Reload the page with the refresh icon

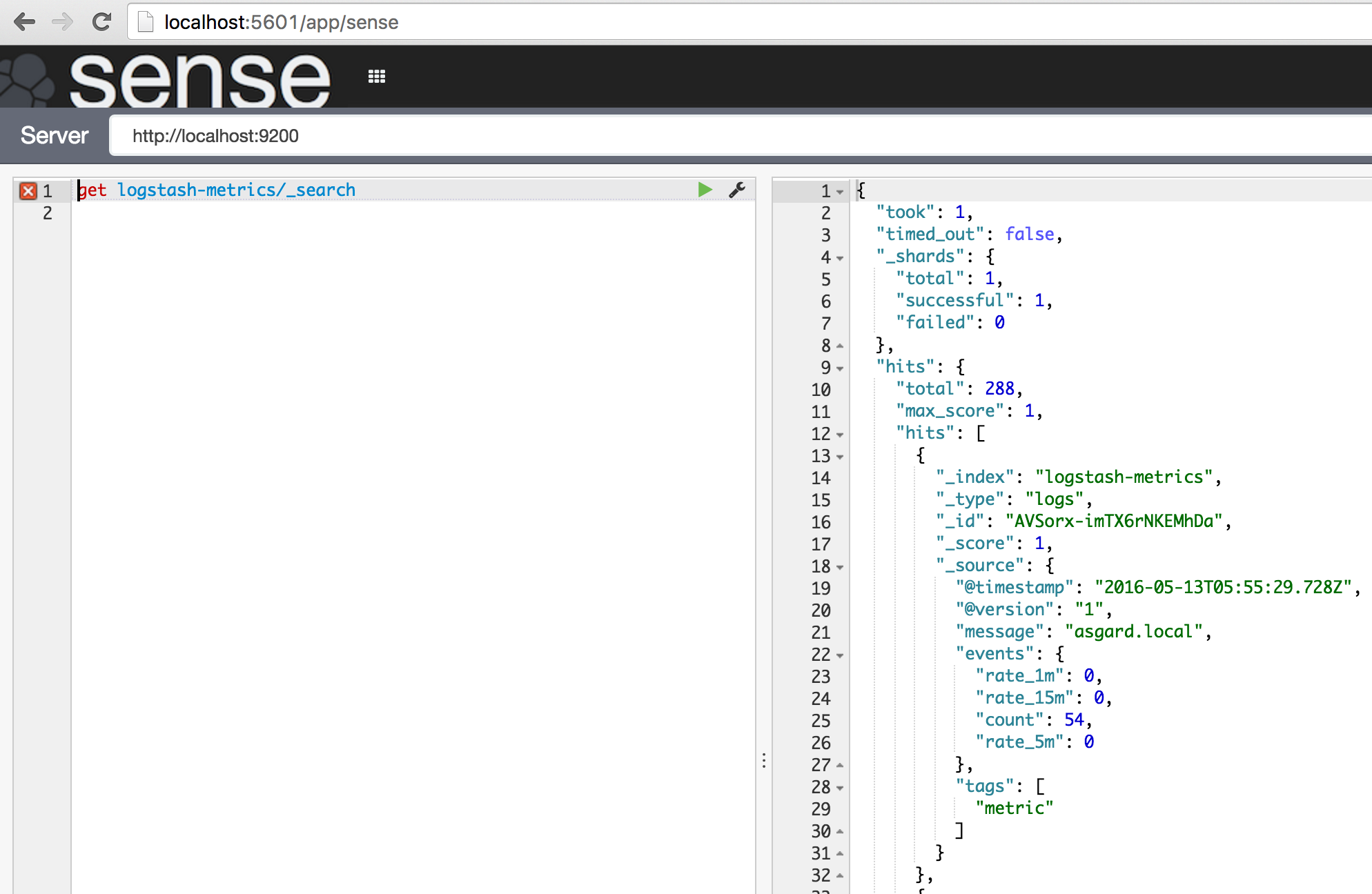[101, 22]
